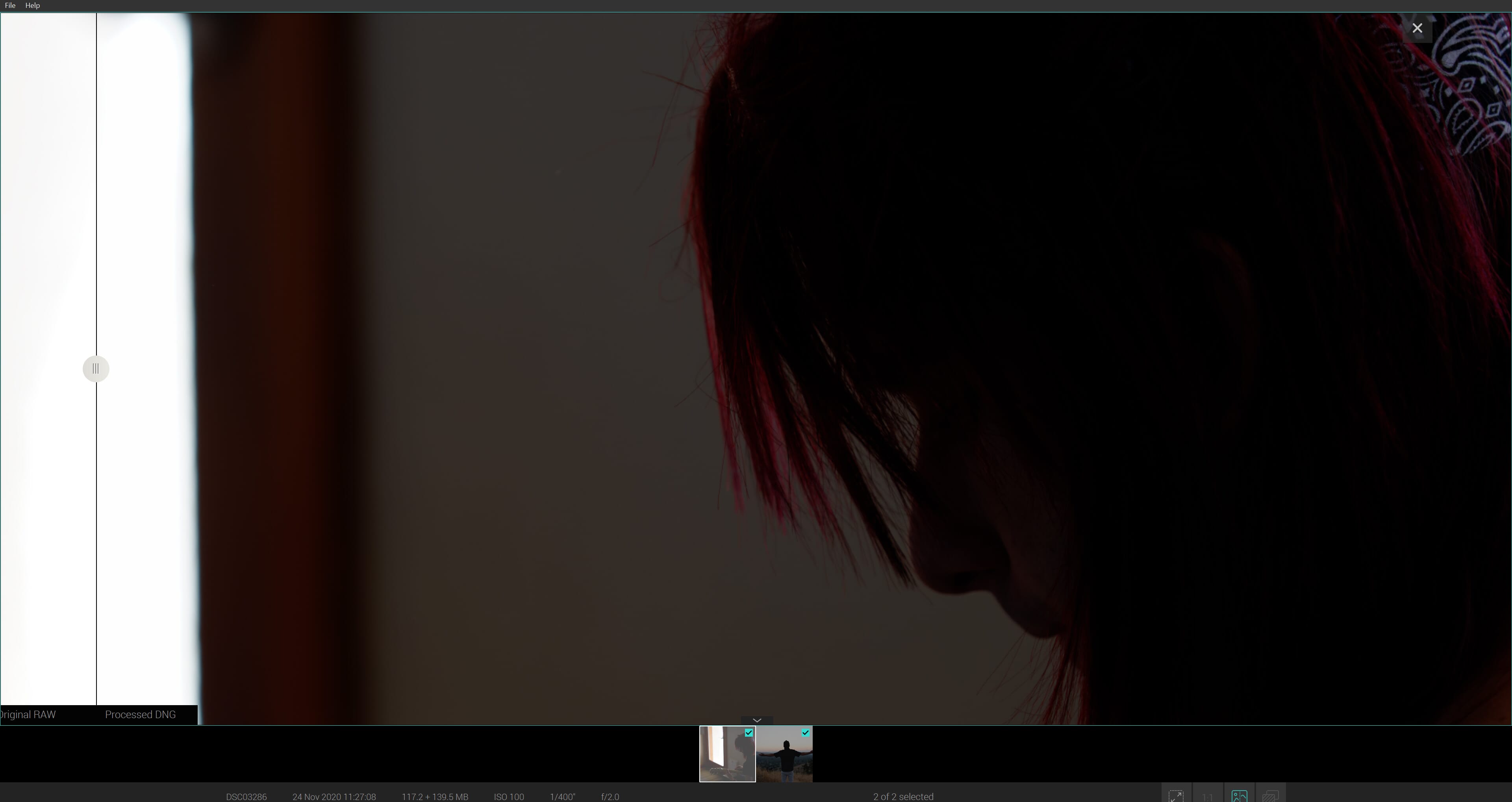Screen dimensions: 1512x802
Task: Uncheck the first thumbnail's selection checkbox
Action: point(749,733)
